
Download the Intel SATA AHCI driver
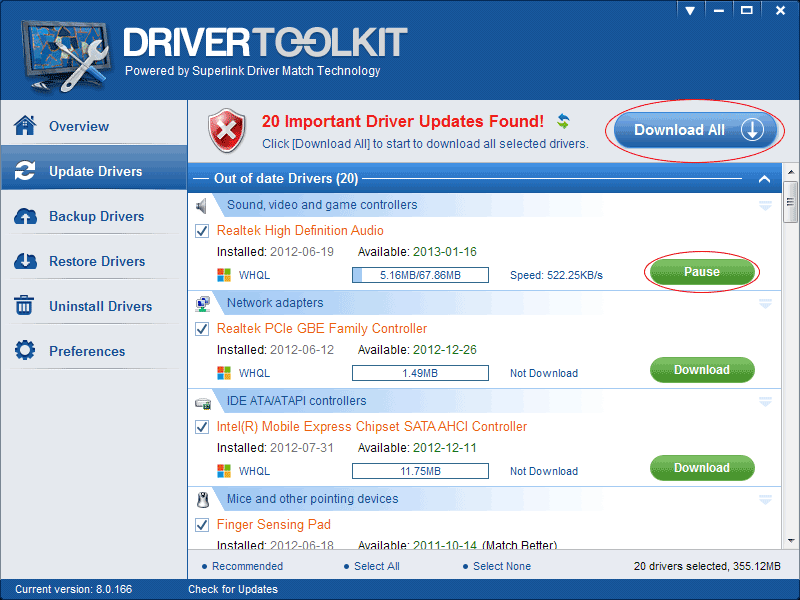702,467
